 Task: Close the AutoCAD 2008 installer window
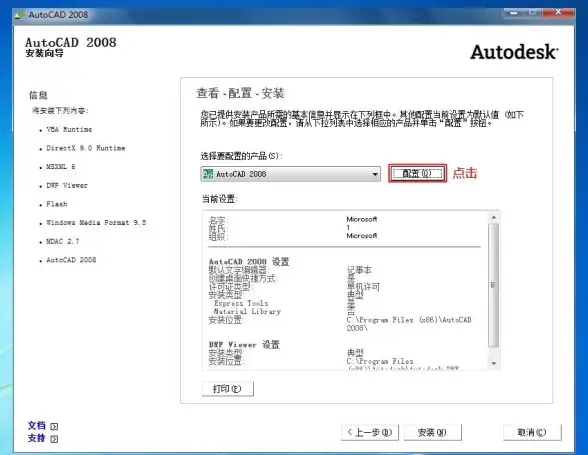tap(558, 12)
